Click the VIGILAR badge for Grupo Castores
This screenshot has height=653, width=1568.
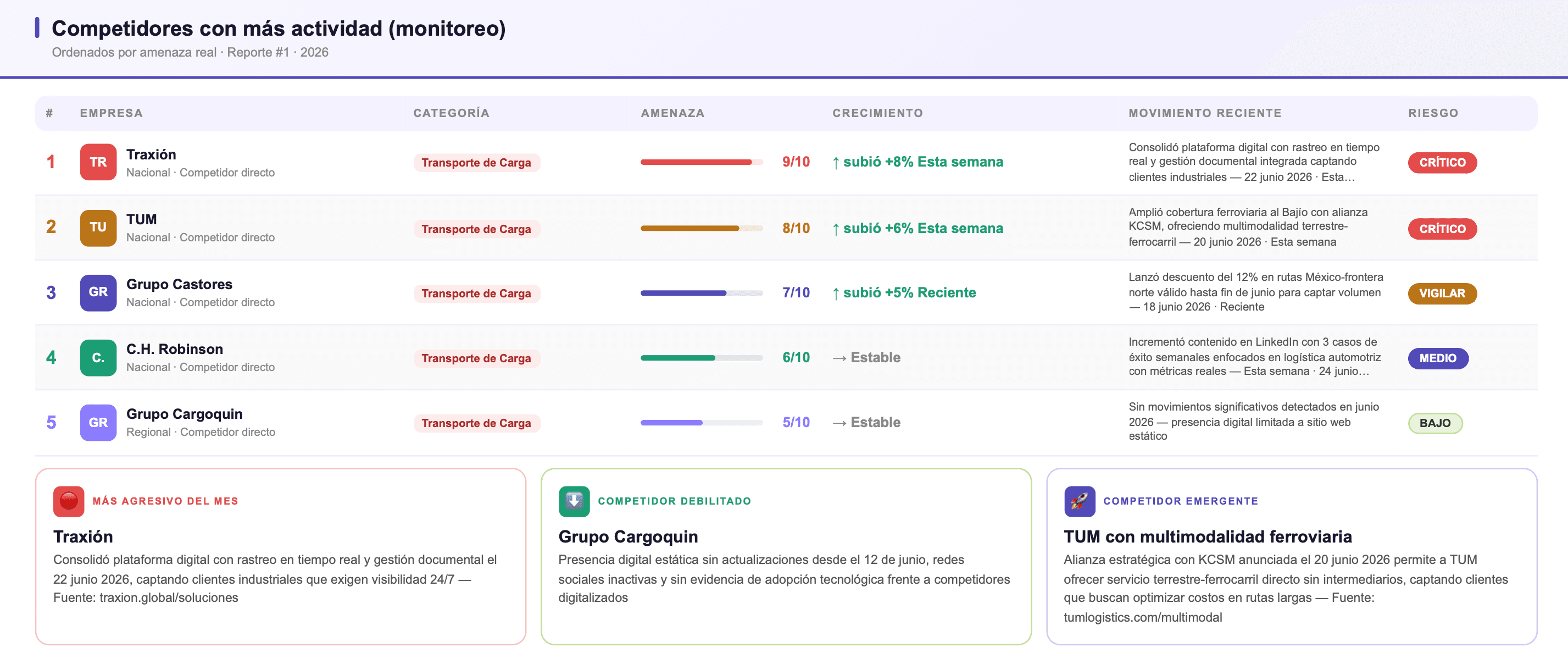[x=1442, y=294]
